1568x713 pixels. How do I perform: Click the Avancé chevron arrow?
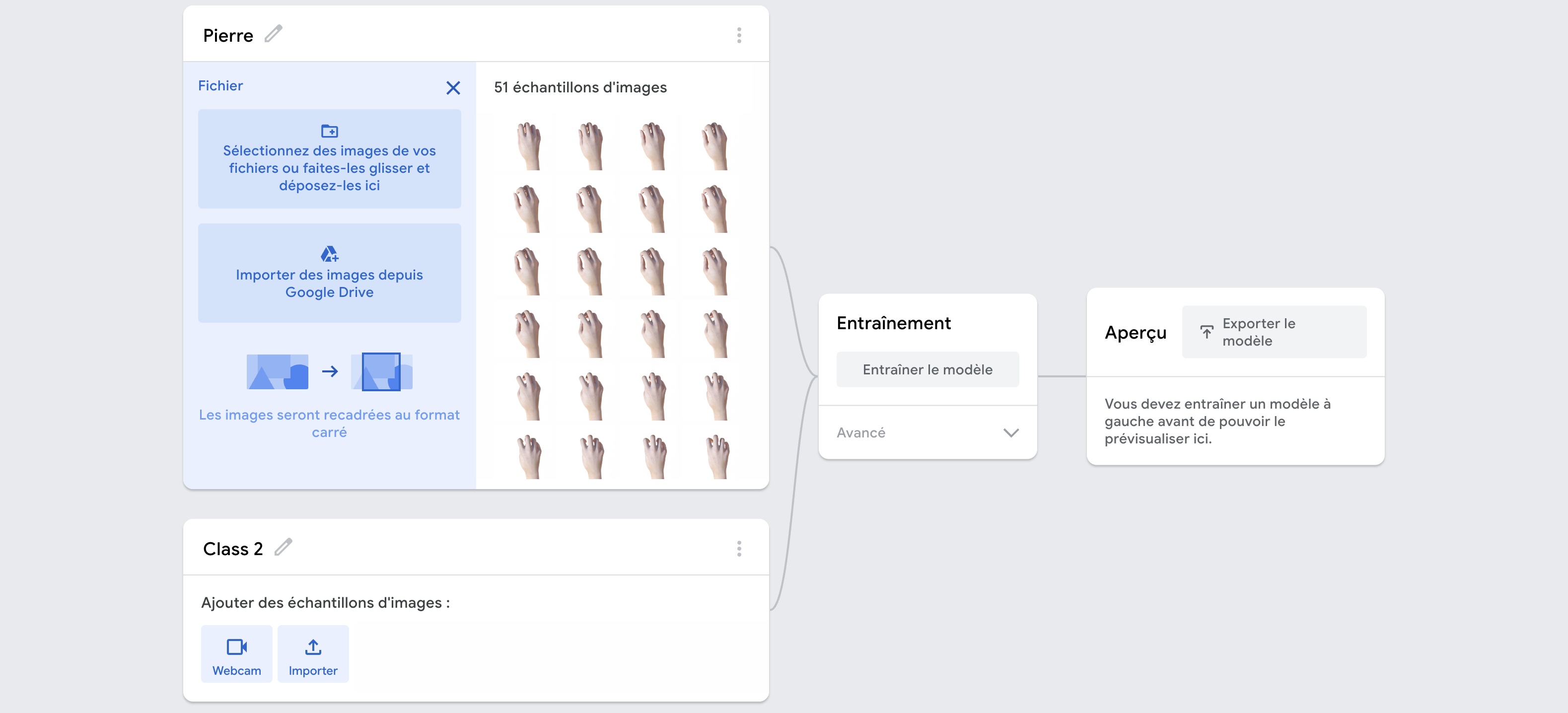click(x=1010, y=432)
